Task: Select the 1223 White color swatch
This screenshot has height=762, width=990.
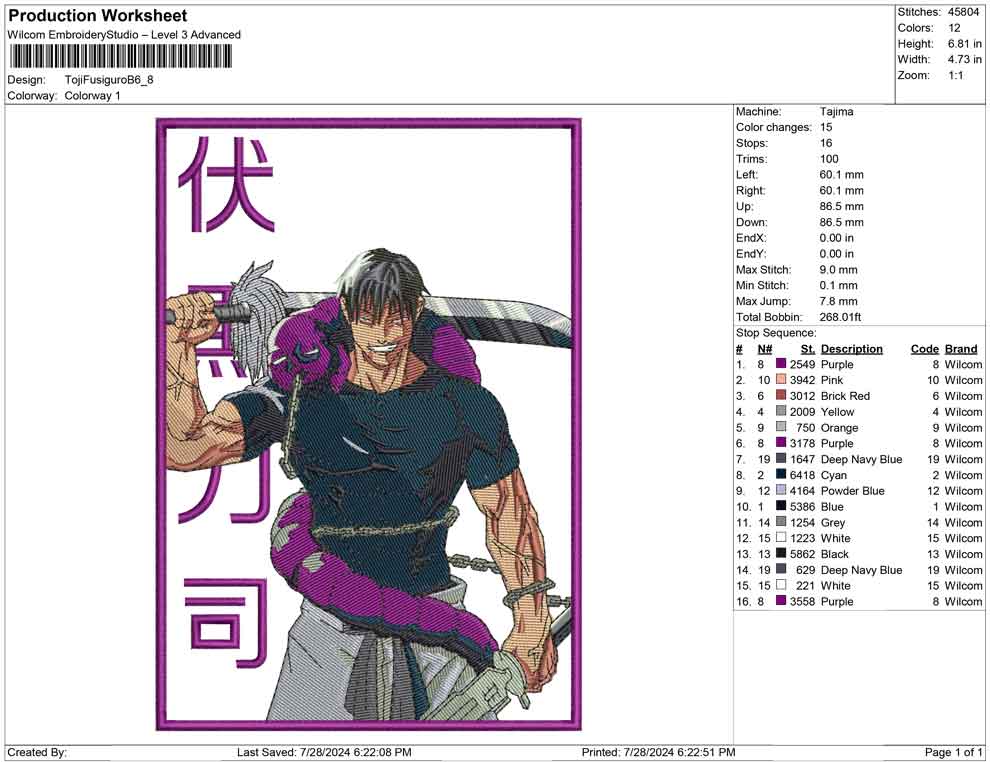Action: [781, 537]
